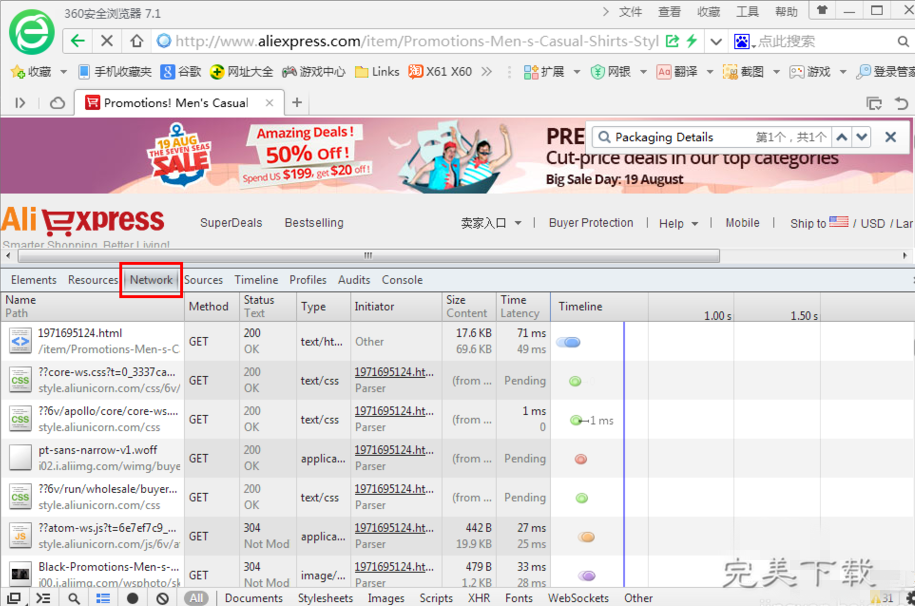Click the restore closed tab undo icon
The height and width of the screenshot is (606, 915).
[x=902, y=103]
